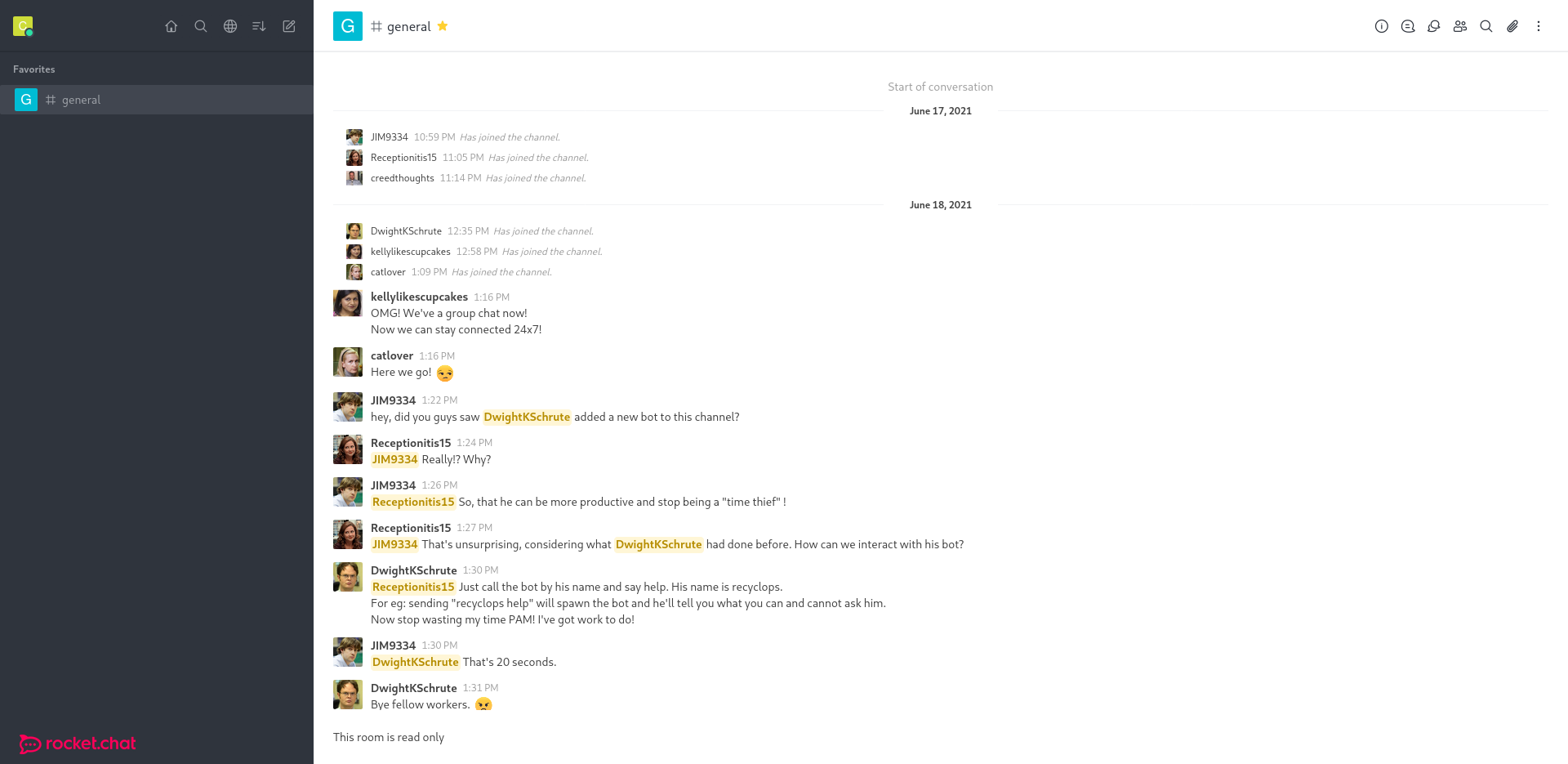This screenshot has width=1568, height=764.
Task: Click Receptionitis15 mention in 1:26 PM message
Action: 413,502
